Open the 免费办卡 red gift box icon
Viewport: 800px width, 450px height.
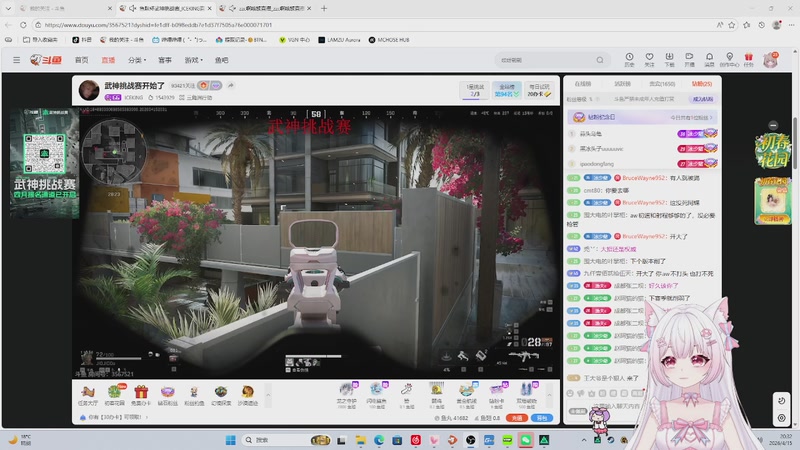click(x=141, y=395)
